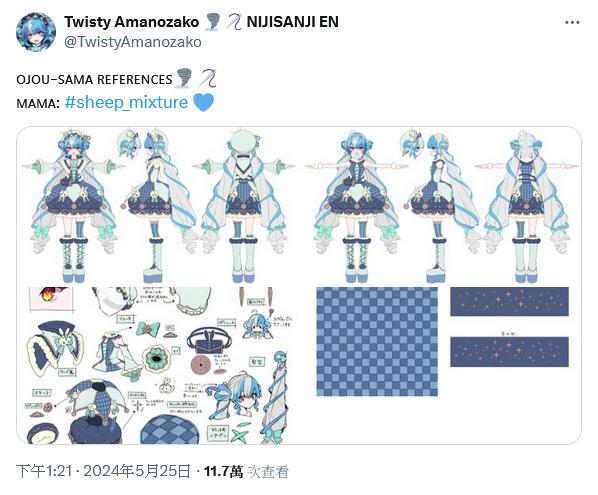Click the needle emoji in the tweet text
Screen dimensions: 598x495
pyautogui.click(x=208, y=79)
